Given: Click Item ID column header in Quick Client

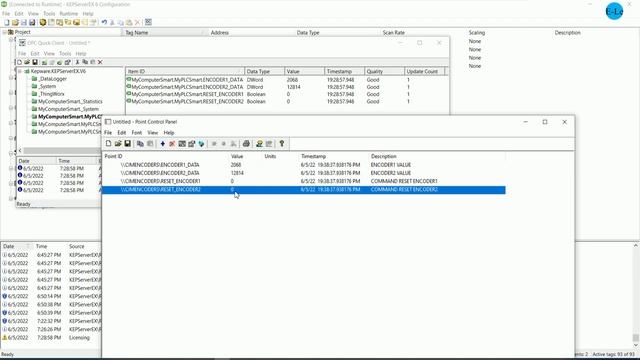Looking at the screenshot, I should tap(185, 71).
